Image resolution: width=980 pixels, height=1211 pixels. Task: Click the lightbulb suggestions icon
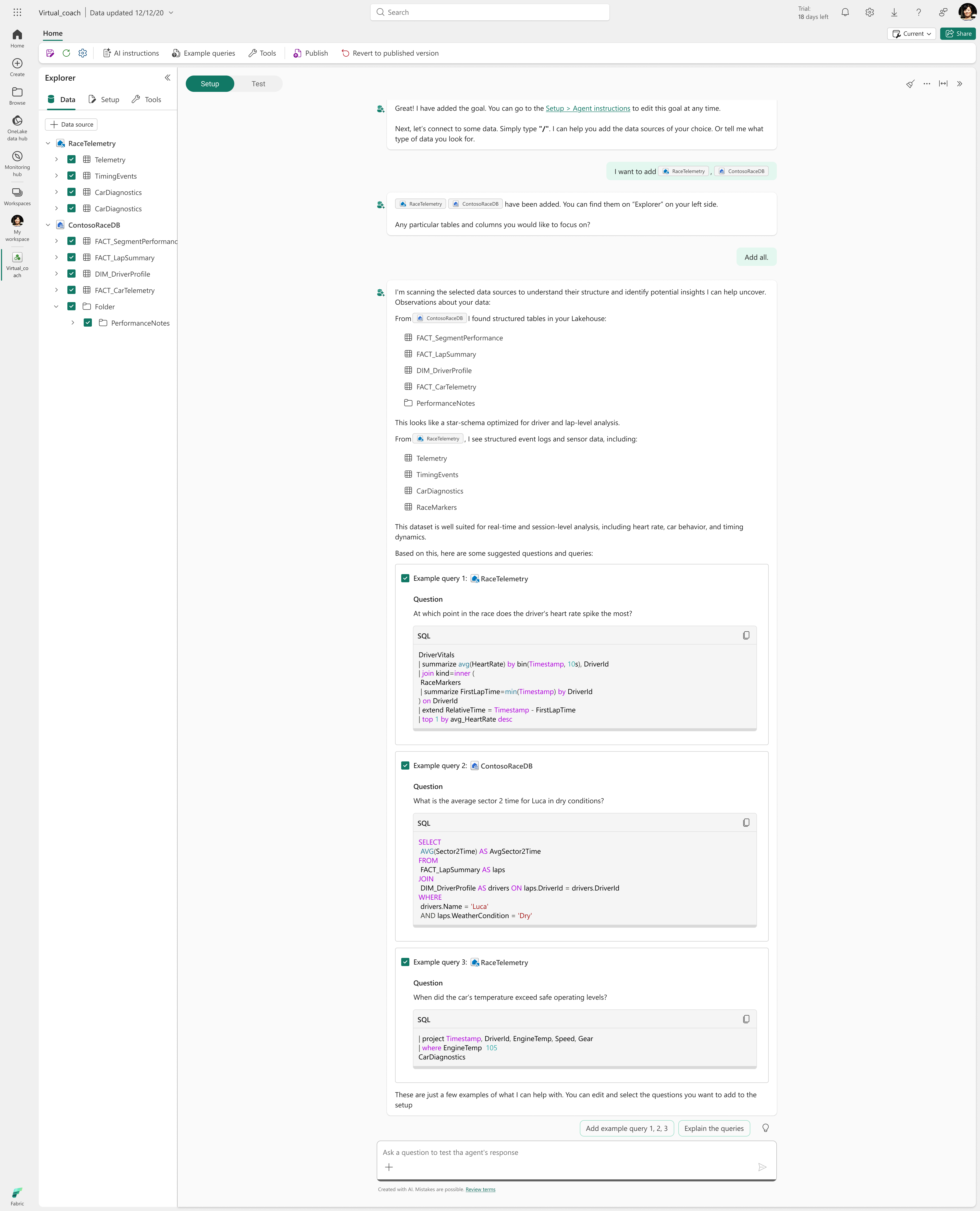coord(765,1128)
